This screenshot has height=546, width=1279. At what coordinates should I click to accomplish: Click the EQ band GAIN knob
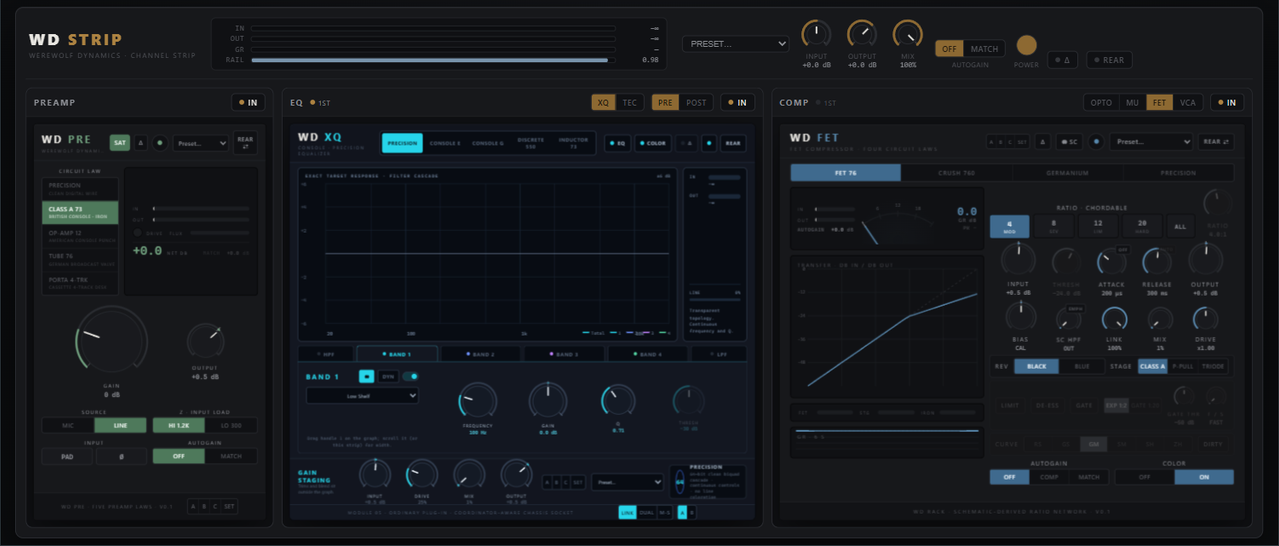click(548, 401)
